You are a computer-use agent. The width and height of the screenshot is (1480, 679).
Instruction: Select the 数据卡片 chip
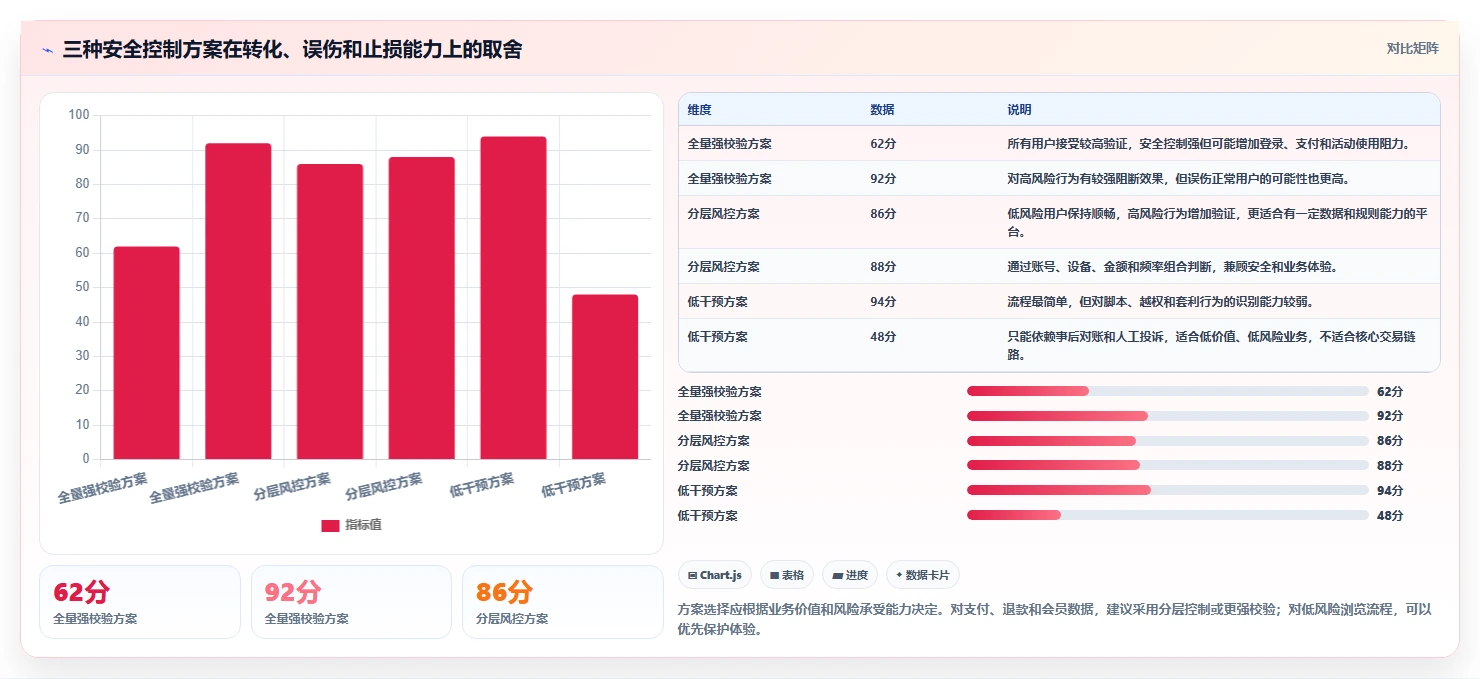click(x=923, y=575)
